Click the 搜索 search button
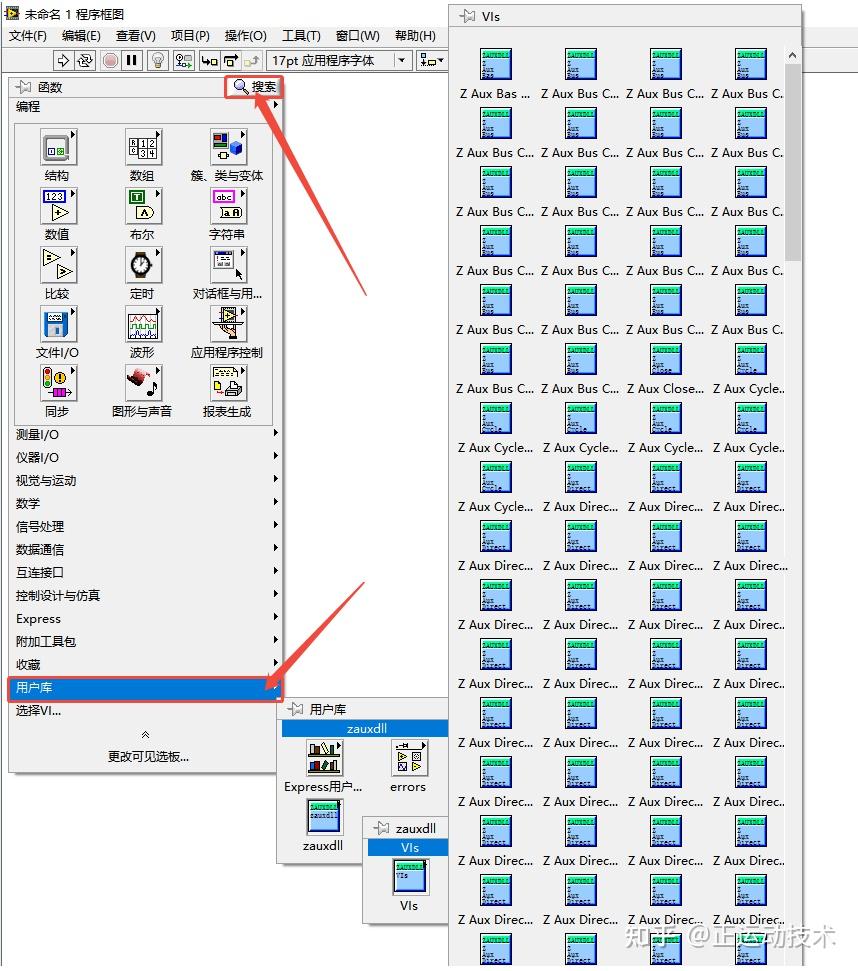 click(x=252, y=86)
